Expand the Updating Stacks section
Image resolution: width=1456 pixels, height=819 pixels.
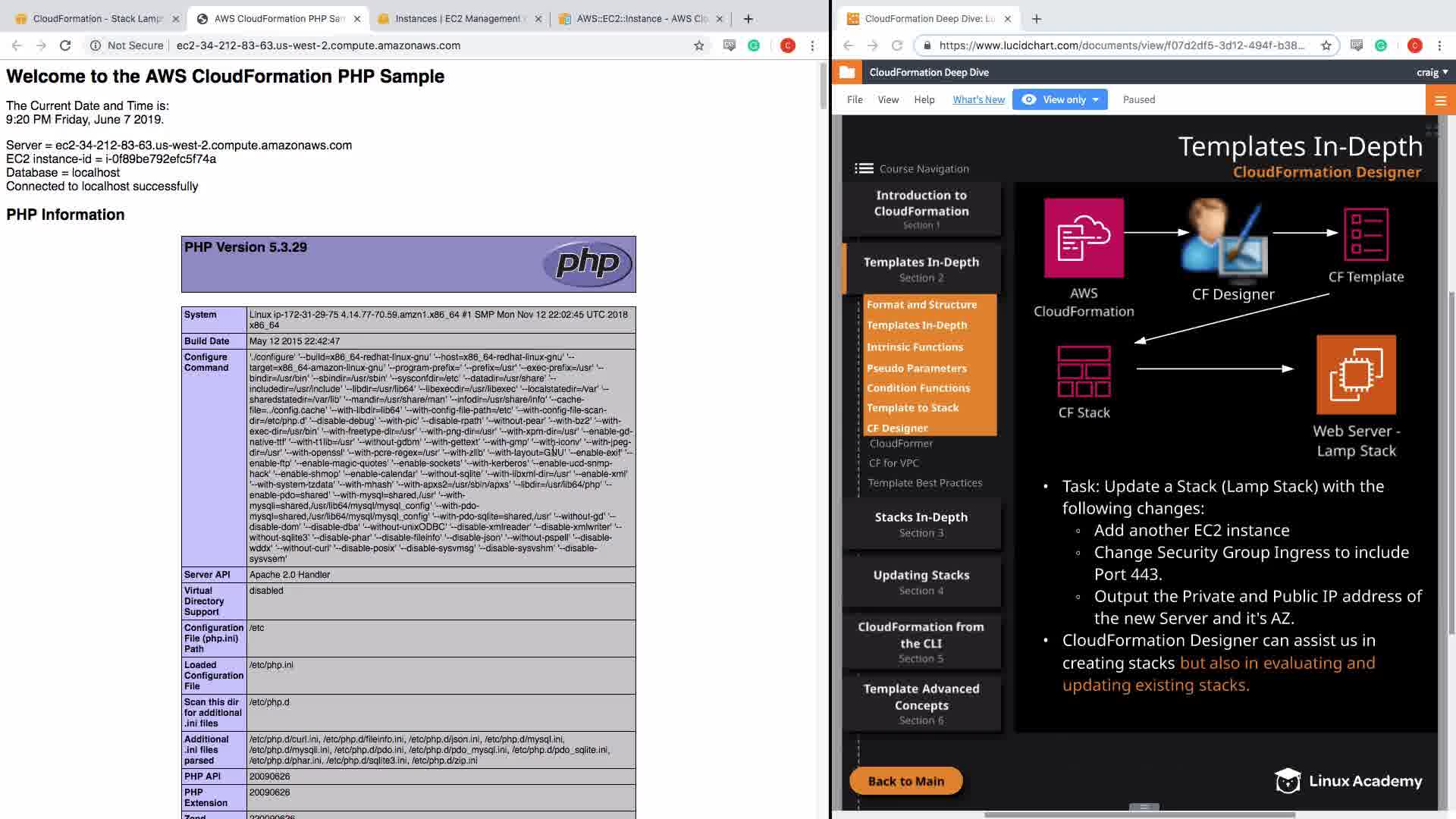pyautogui.click(x=921, y=582)
